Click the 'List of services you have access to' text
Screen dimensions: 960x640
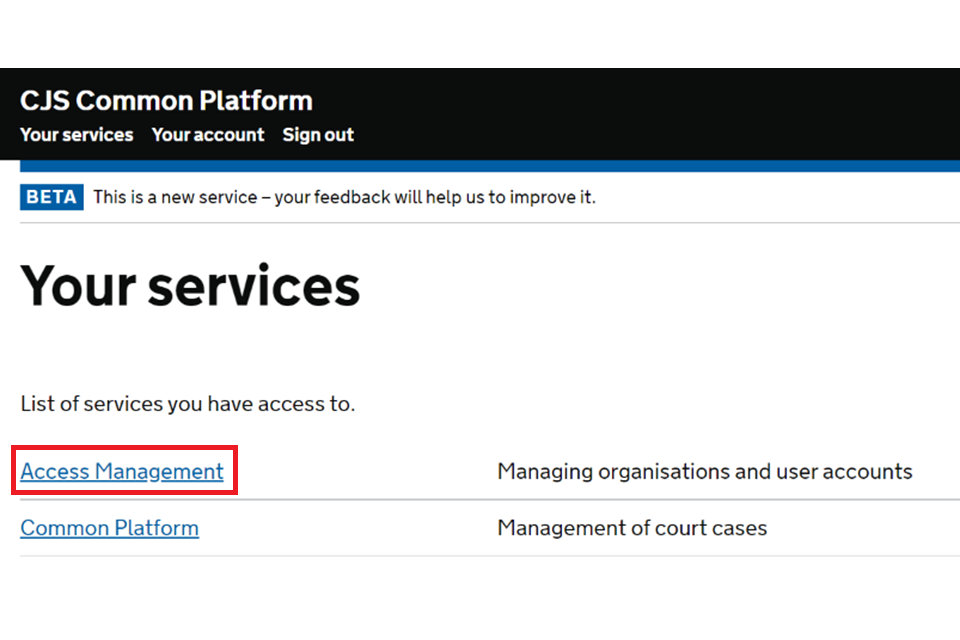tap(188, 405)
